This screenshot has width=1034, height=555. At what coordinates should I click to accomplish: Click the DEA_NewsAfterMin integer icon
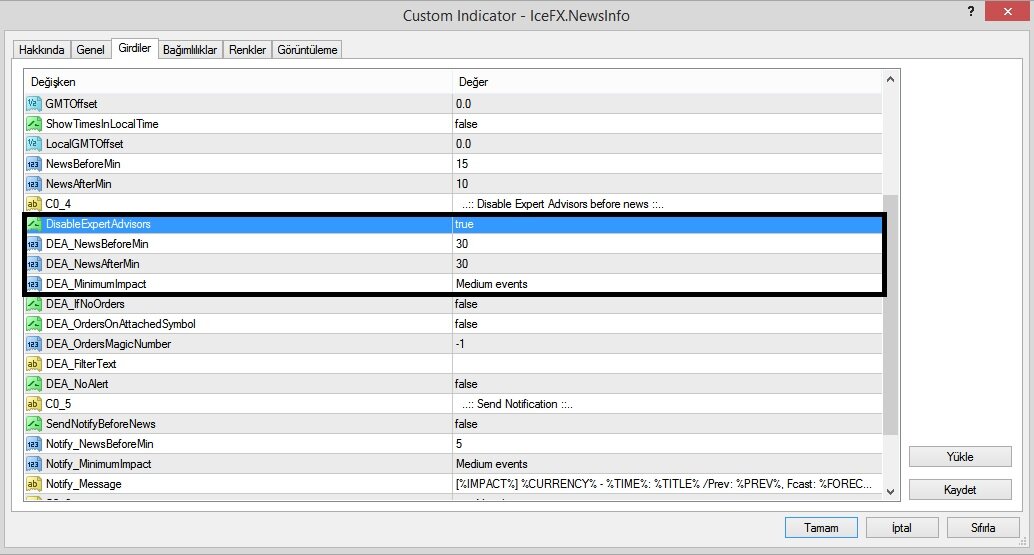(x=34, y=264)
